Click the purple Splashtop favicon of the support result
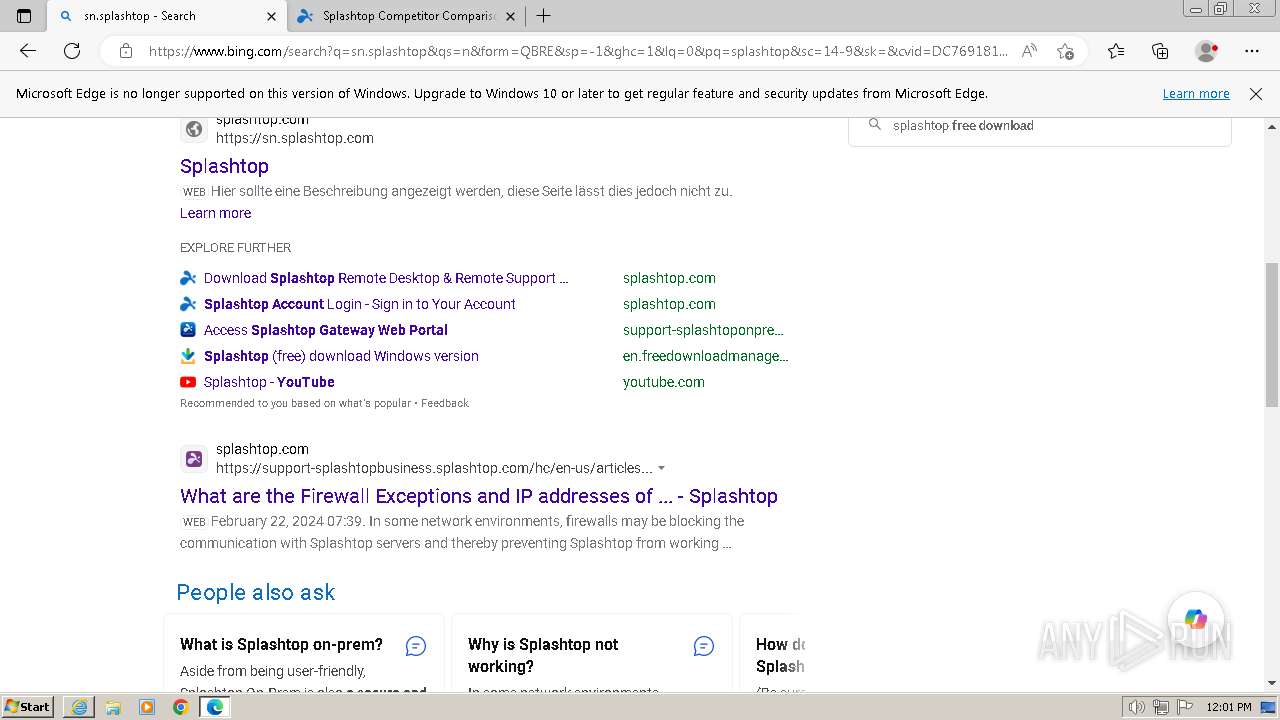Viewport: 1280px width, 720px height. point(194,459)
